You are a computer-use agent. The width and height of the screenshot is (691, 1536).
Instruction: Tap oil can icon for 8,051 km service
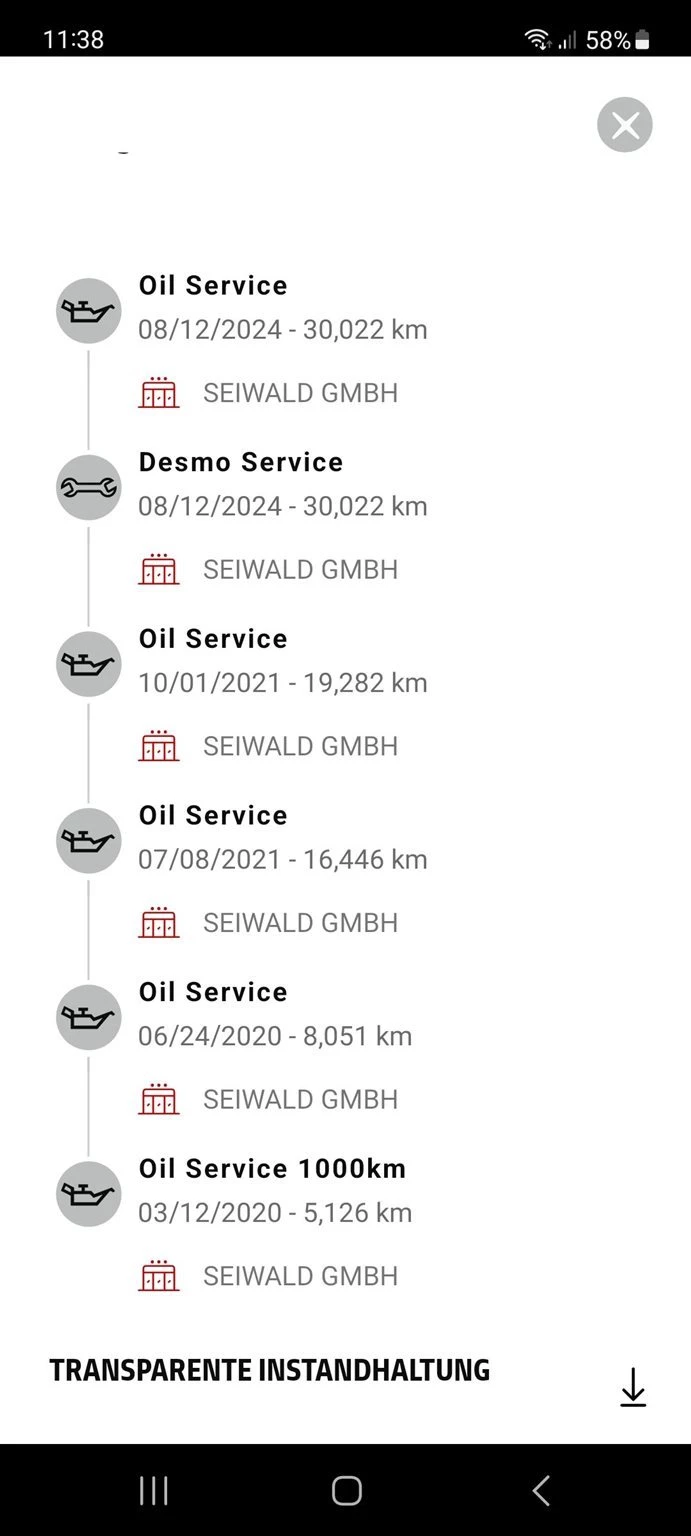[x=89, y=1018]
